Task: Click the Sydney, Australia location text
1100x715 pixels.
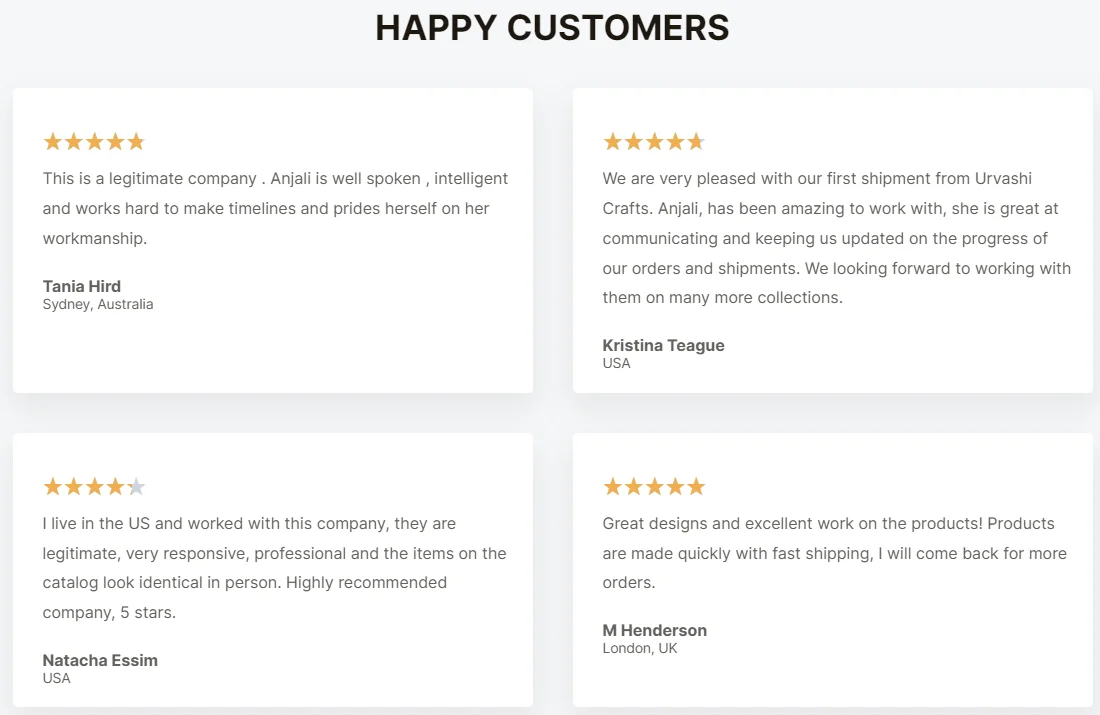Action: click(x=98, y=304)
